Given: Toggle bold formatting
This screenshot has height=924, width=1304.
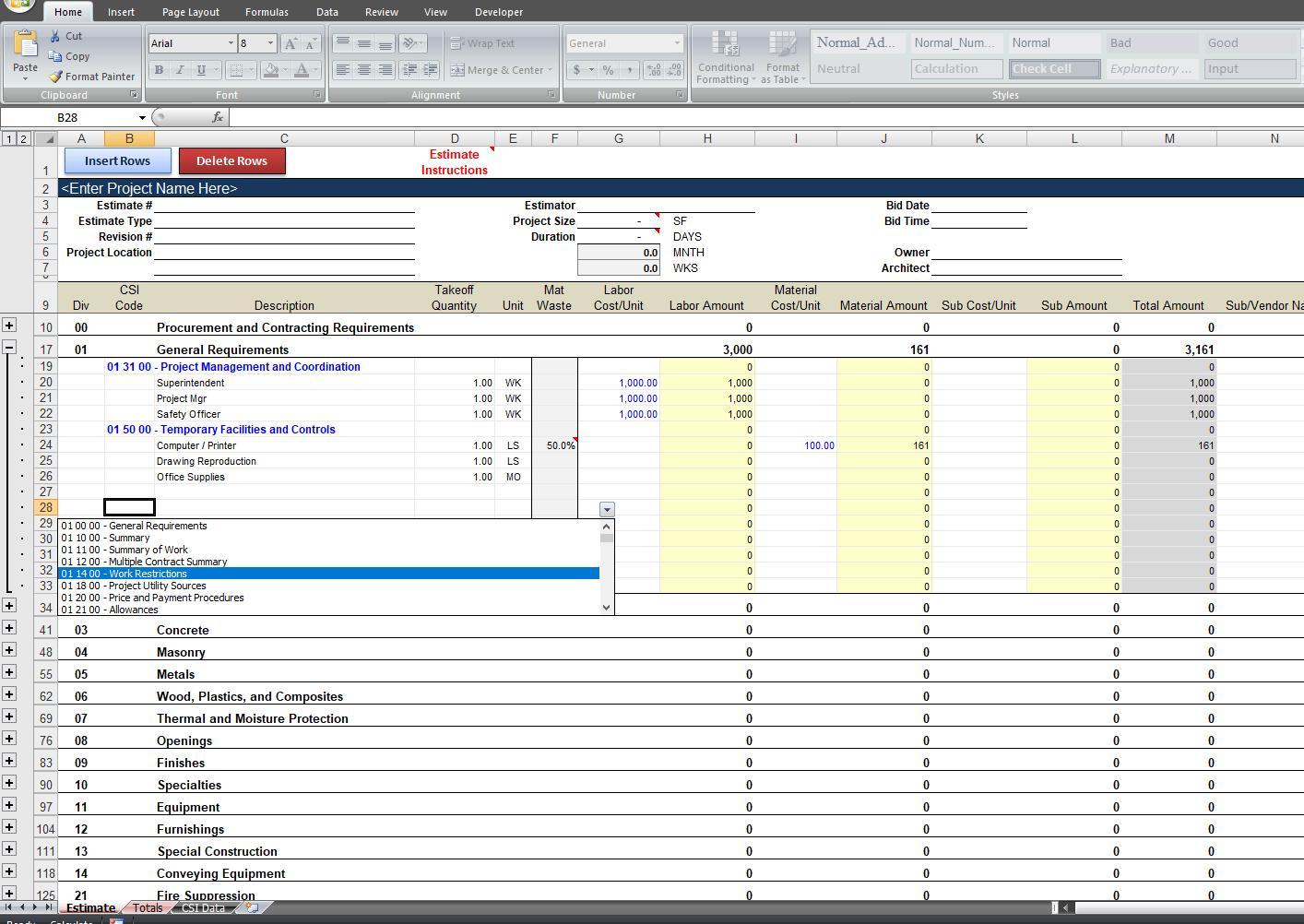Looking at the screenshot, I should click(158, 69).
